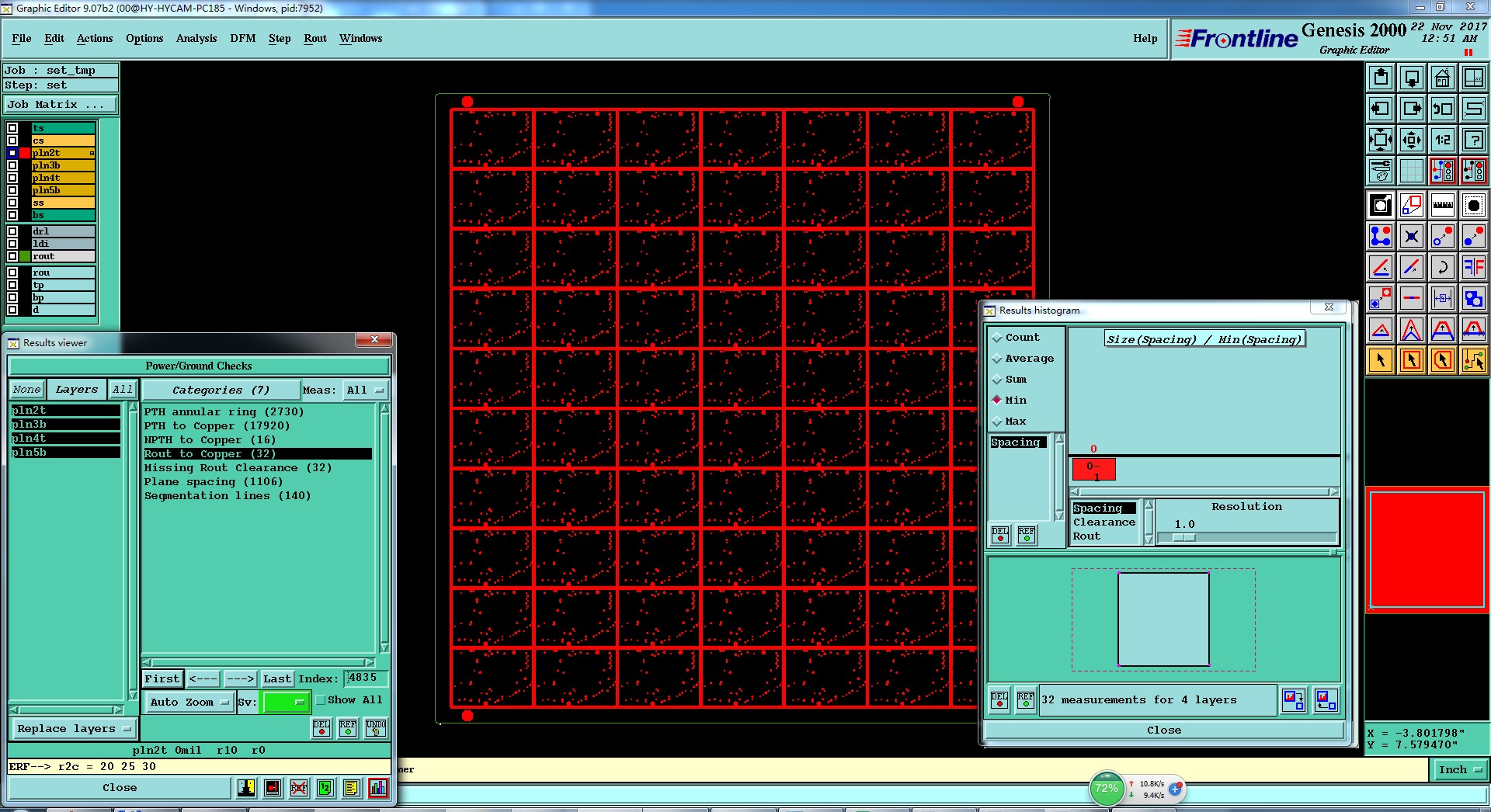Click the question mark help icon
This screenshot has height=812, width=1491.
[x=1473, y=140]
